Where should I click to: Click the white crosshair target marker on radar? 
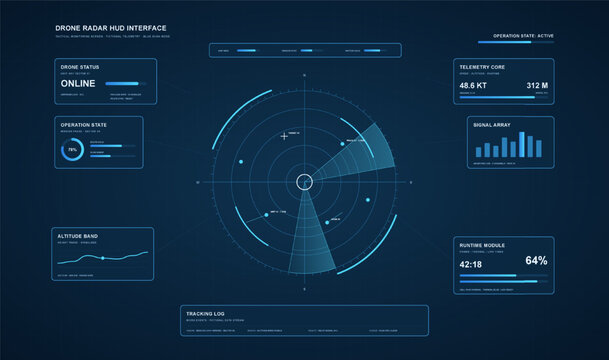(x=284, y=136)
